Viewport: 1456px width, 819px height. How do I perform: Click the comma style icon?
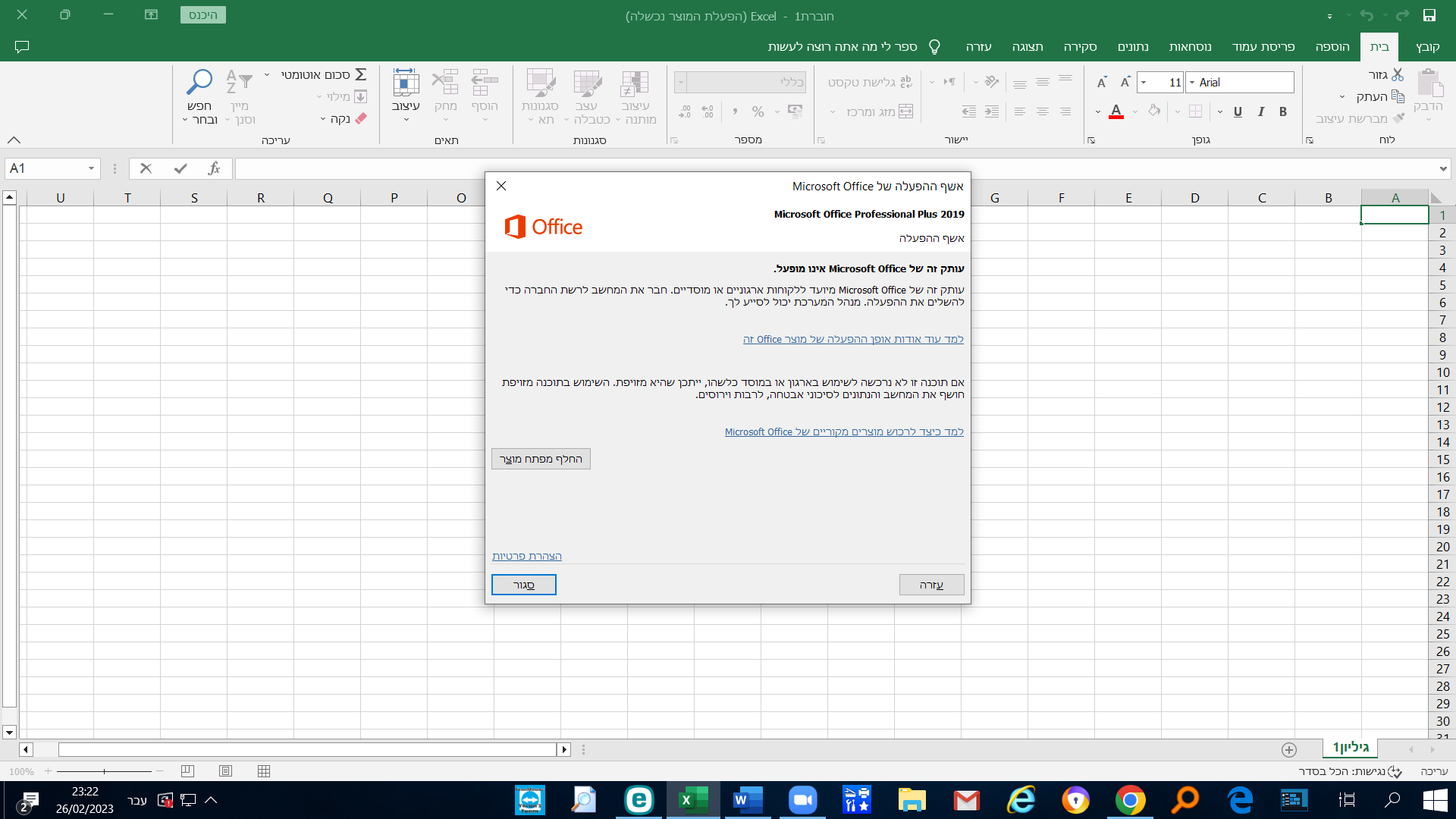pyautogui.click(x=735, y=111)
